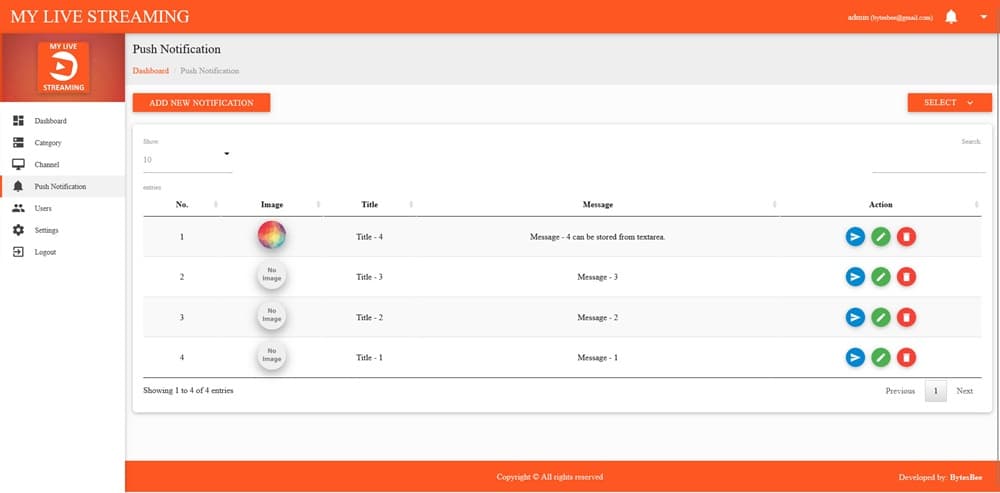Click the colorful image thumbnail for Title - 4
Image resolution: width=1000 pixels, height=493 pixels.
click(x=272, y=236)
